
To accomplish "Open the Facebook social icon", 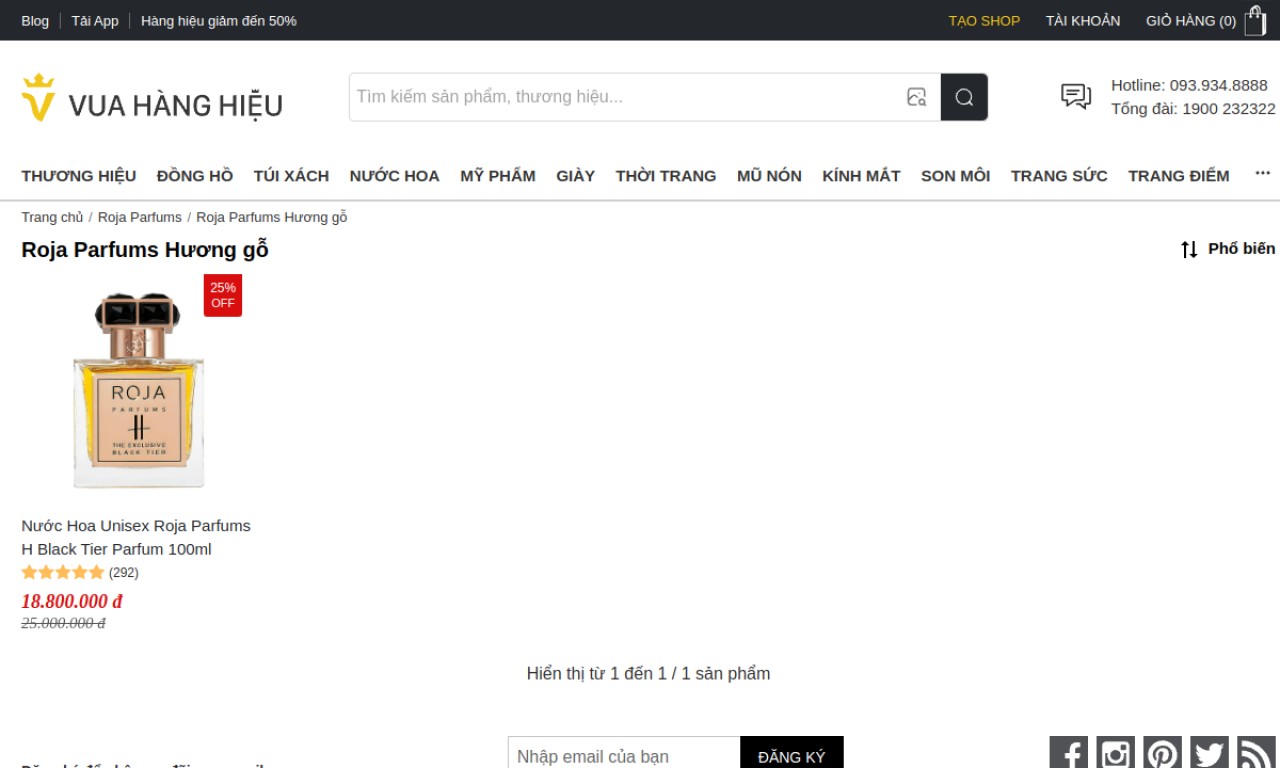I will (x=1068, y=753).
